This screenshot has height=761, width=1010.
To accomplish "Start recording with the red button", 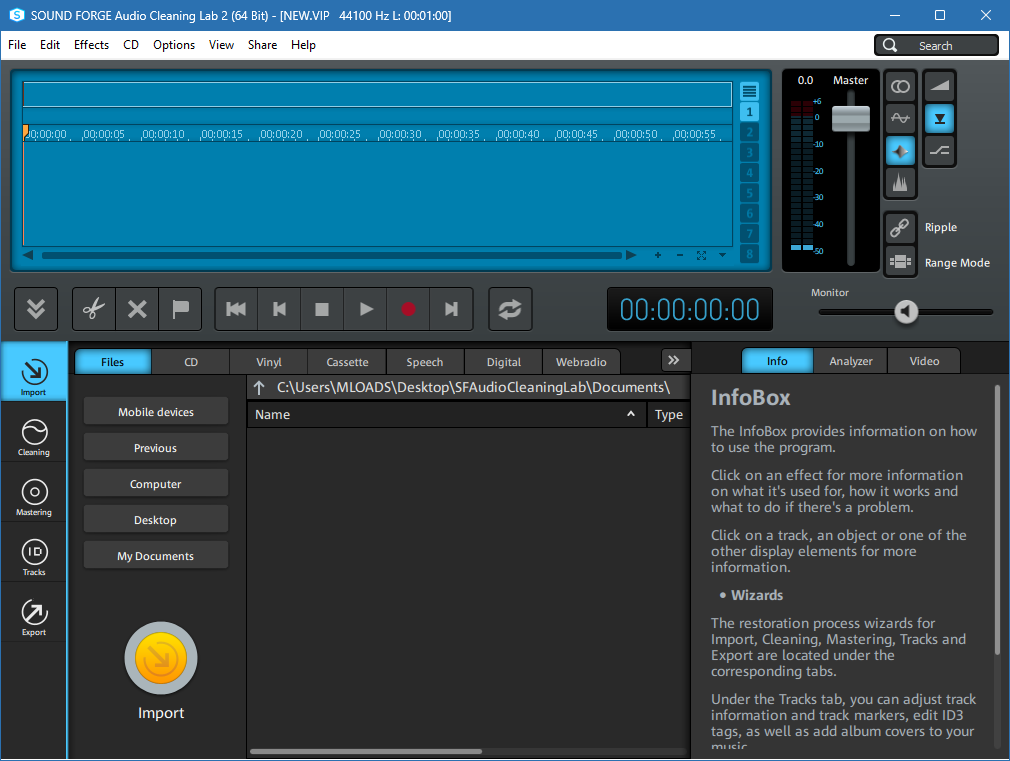I will point(408,309).
